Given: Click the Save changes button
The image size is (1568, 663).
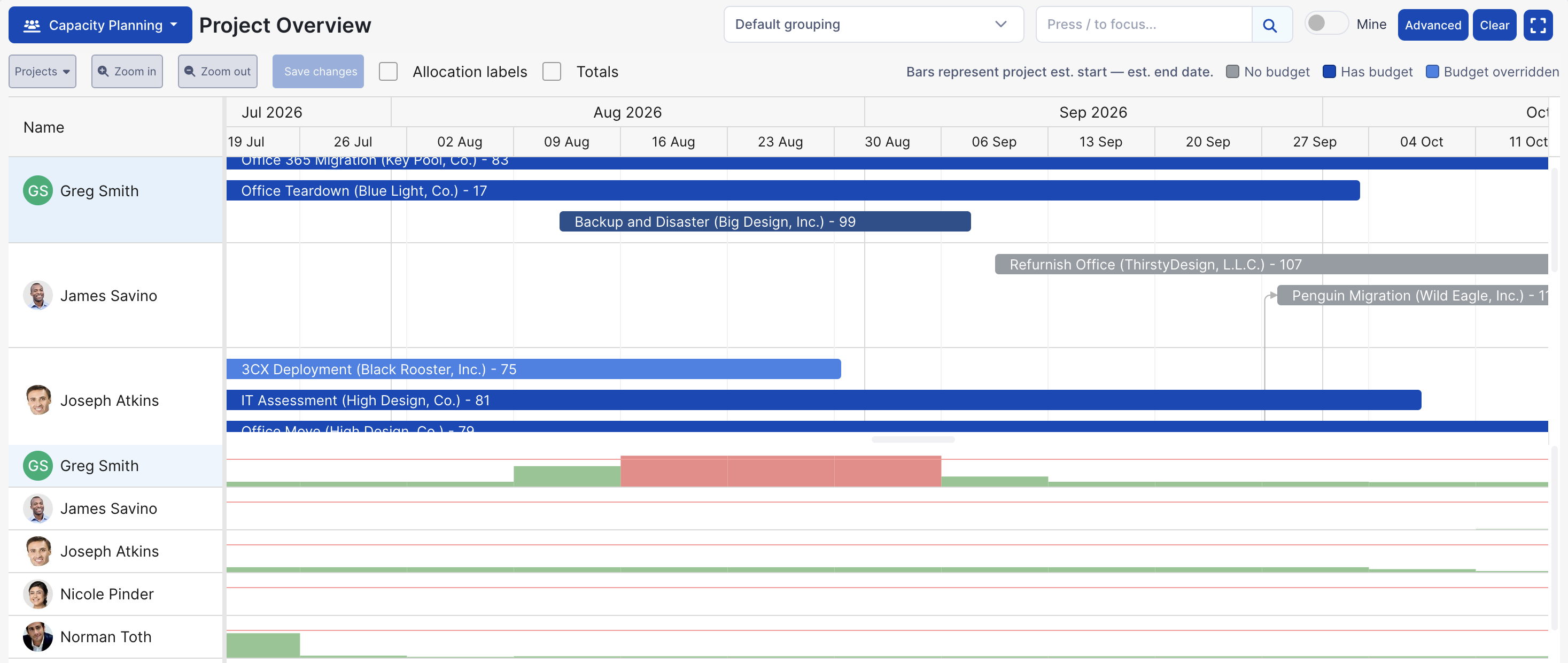Looking at the screenshot, I should (x=318, y=71).
